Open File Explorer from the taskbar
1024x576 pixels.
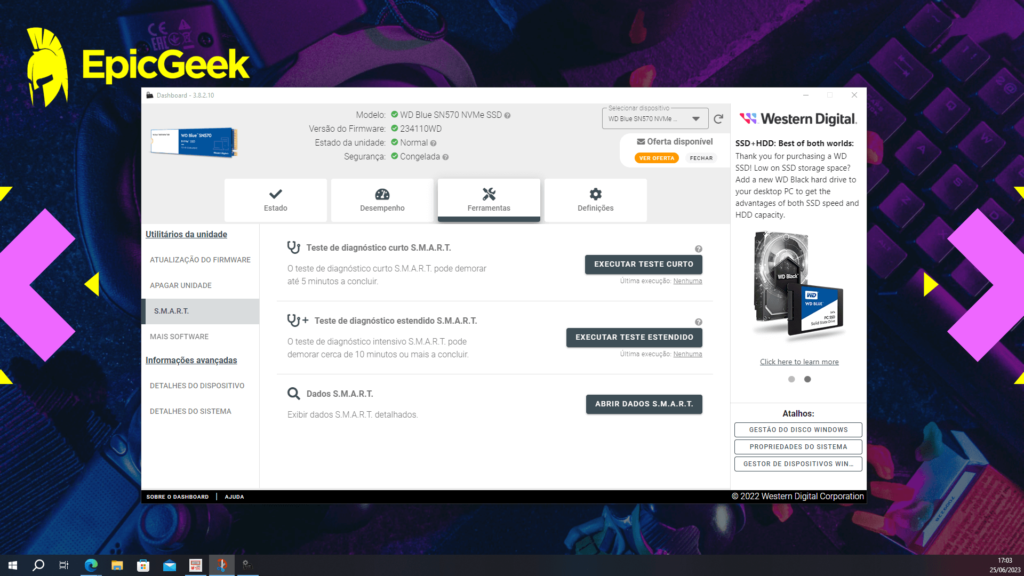point(117,565)
